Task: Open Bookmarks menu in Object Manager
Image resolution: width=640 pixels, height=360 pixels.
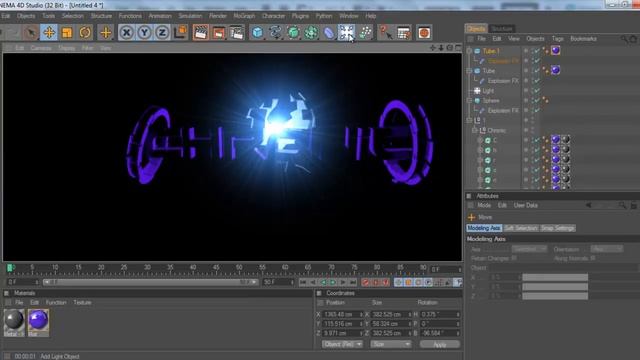Action: point(583,39)
